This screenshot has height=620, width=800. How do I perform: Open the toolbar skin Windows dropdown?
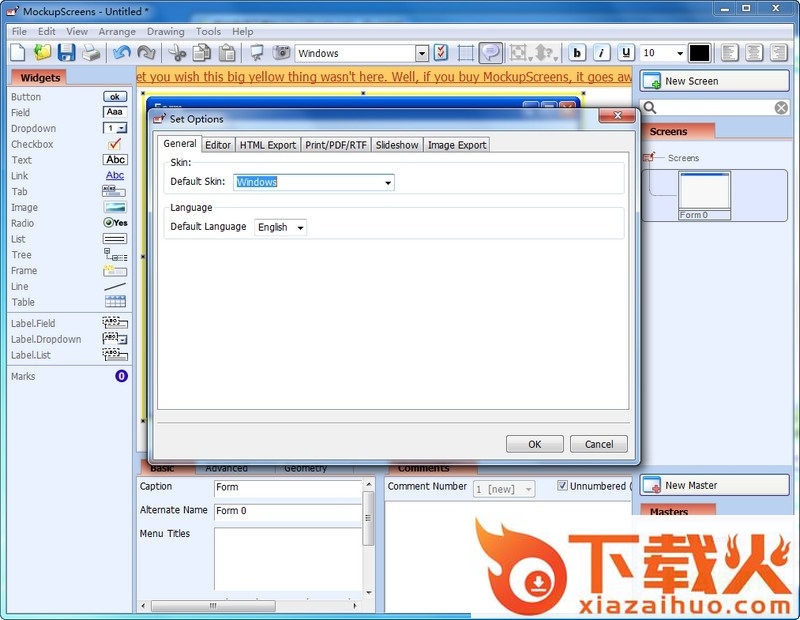422,53
